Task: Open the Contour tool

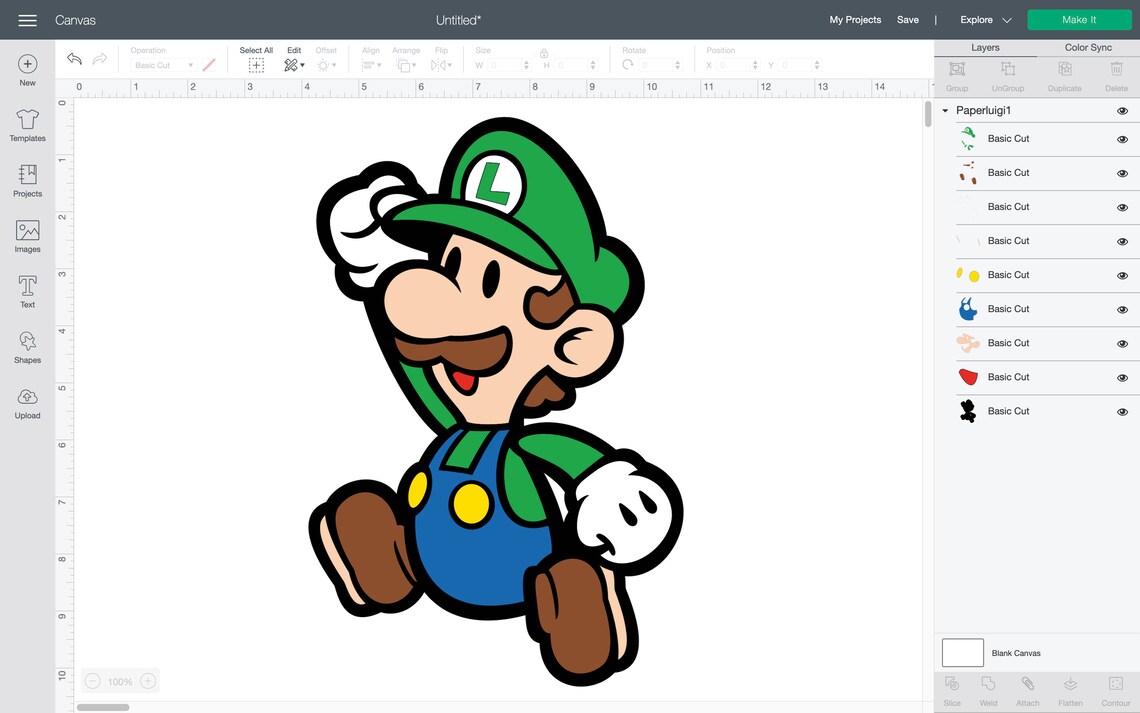Action: click(1114, 689)
